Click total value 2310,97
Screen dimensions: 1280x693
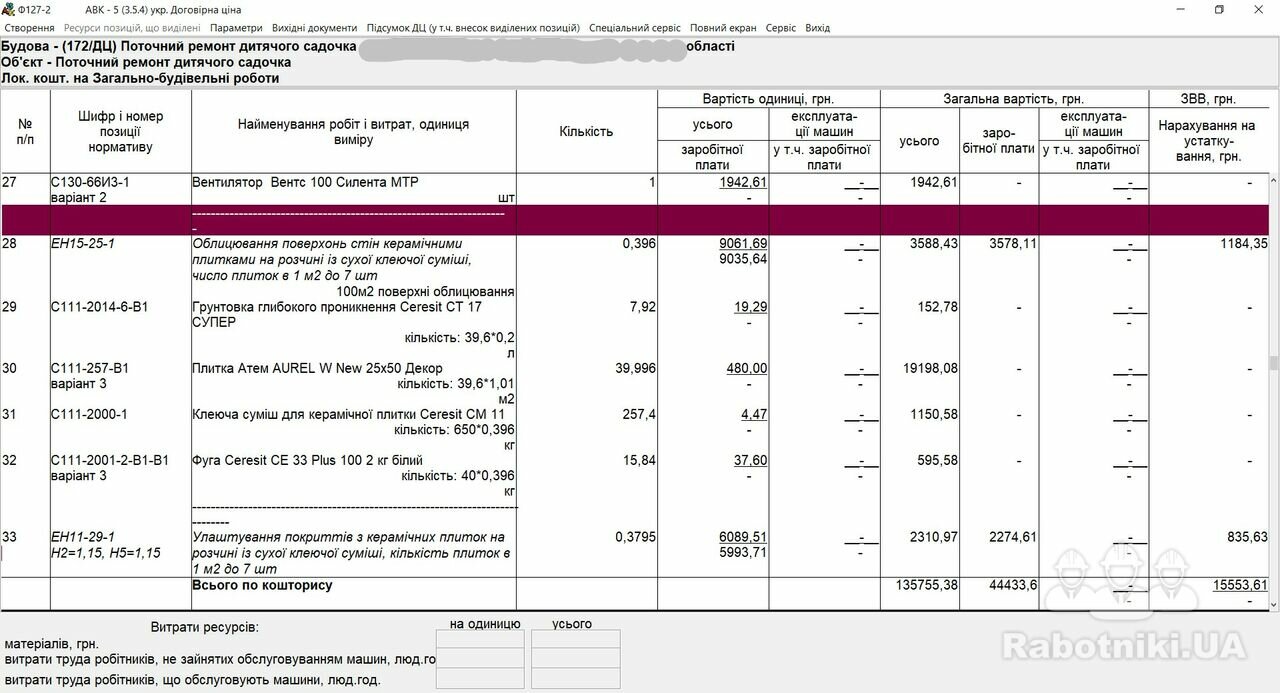(933, 537)
